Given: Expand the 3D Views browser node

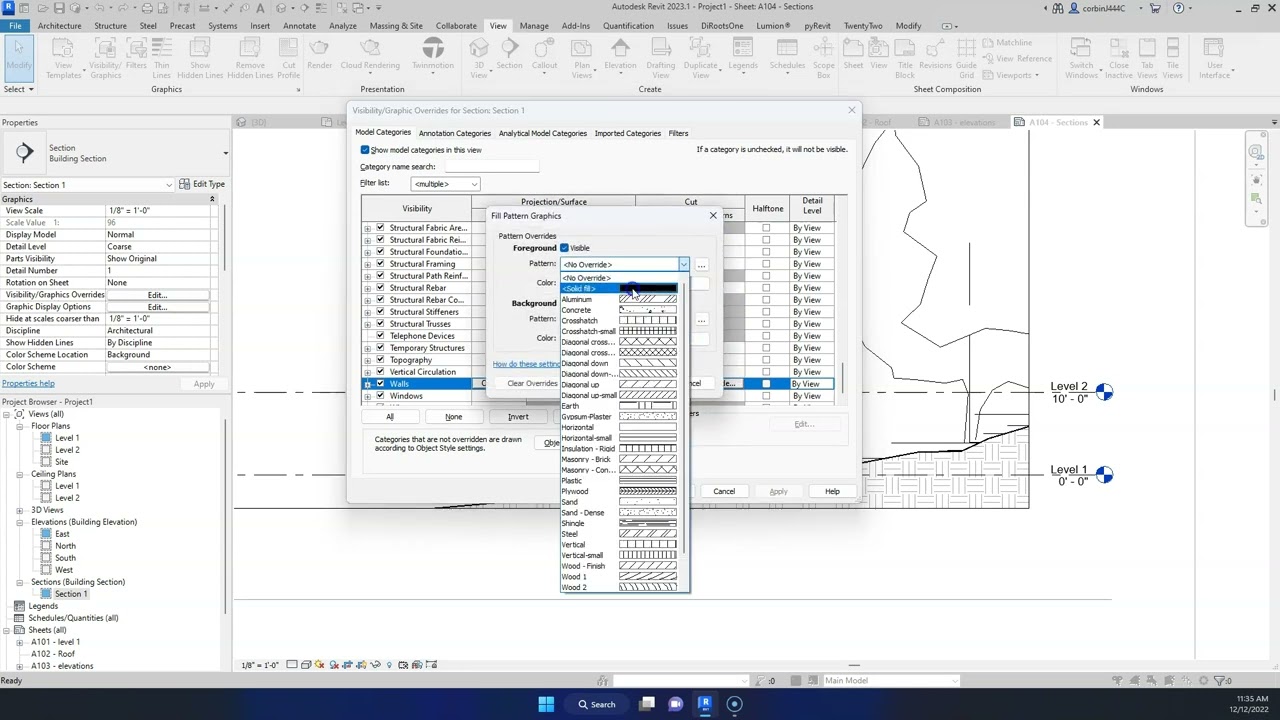Looking at the screenshot, I should tap(20, 510).
